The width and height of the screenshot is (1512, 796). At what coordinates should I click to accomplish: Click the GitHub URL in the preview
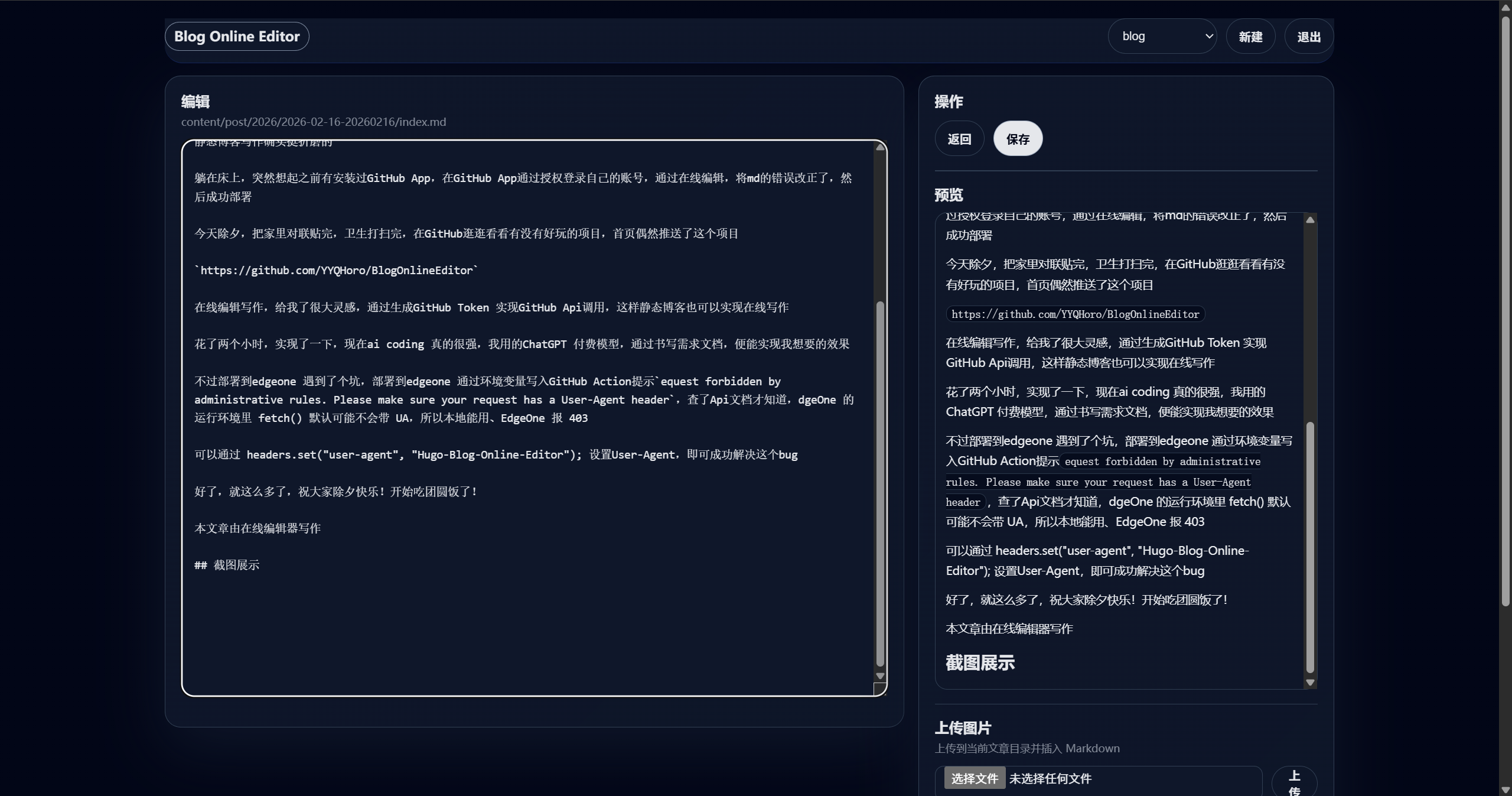1075,314
